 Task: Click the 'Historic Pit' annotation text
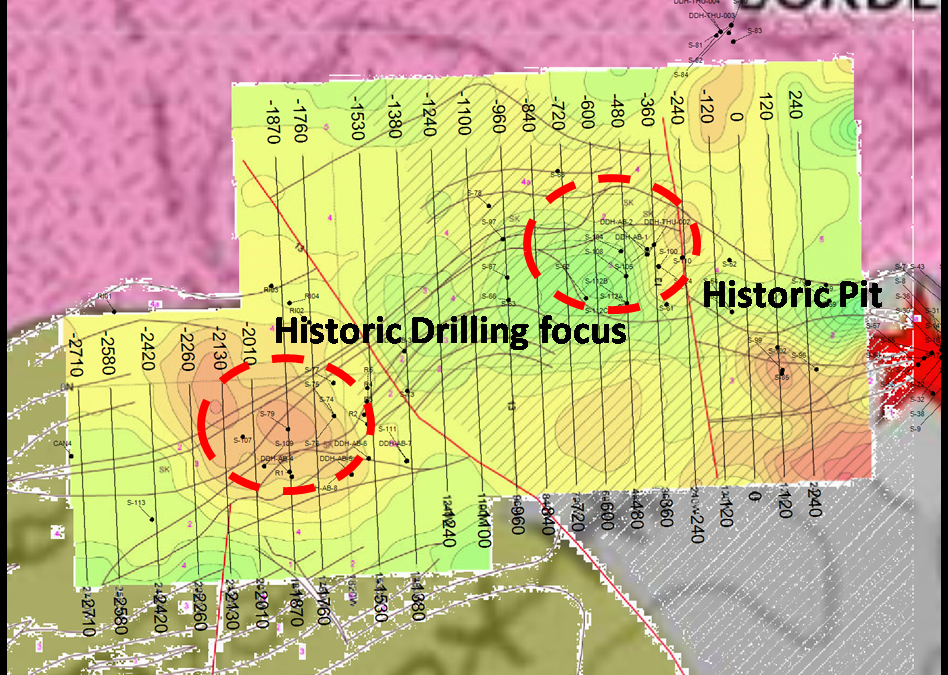tap(792, 296)
